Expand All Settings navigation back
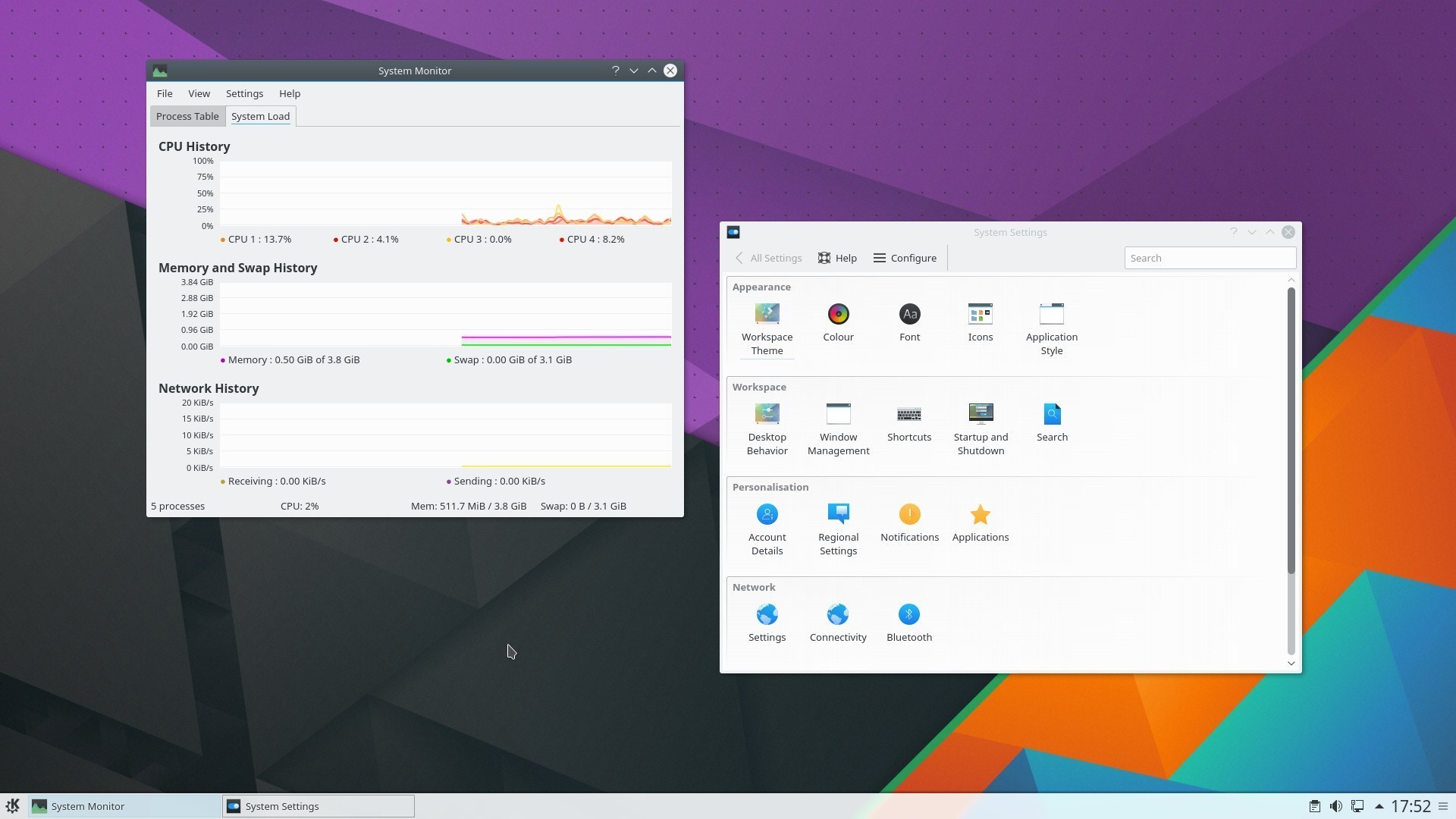This screenshot has width=1456, height=819. pyautogui.click(x=769, y=258)
